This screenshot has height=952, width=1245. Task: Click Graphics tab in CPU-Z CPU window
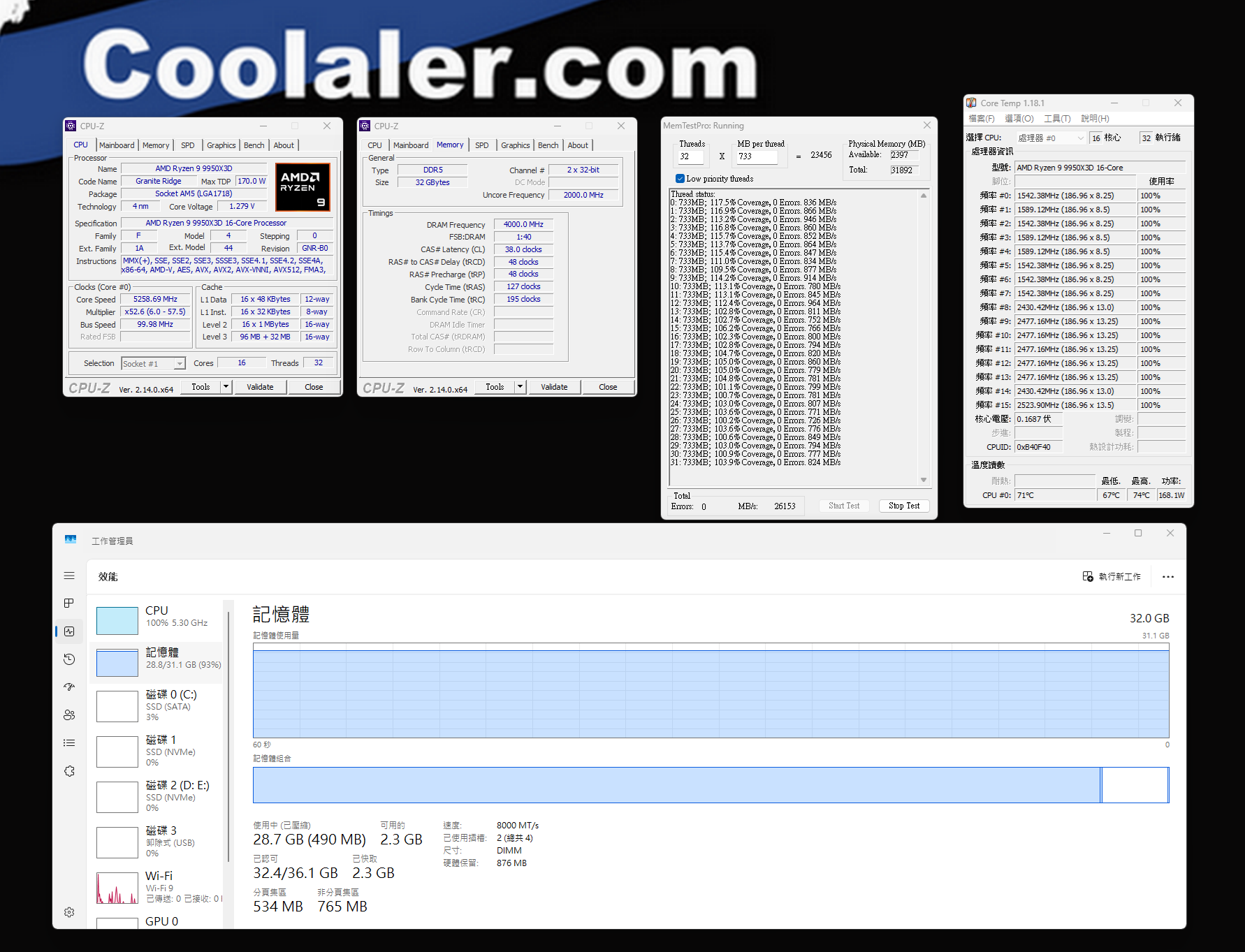[x=221, y=145]
